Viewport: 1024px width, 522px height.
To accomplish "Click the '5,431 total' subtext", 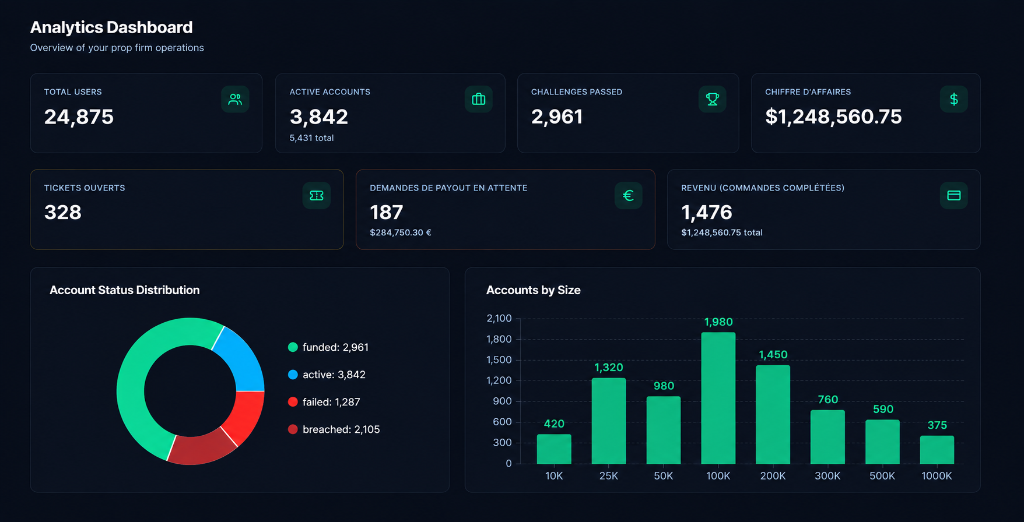I will (x=312, y=138).
